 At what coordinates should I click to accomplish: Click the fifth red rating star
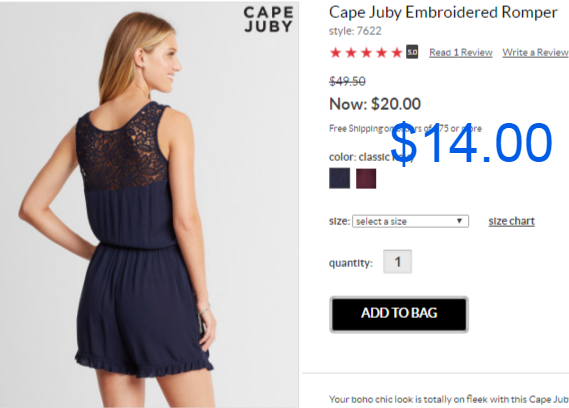(x=397, y=53)
